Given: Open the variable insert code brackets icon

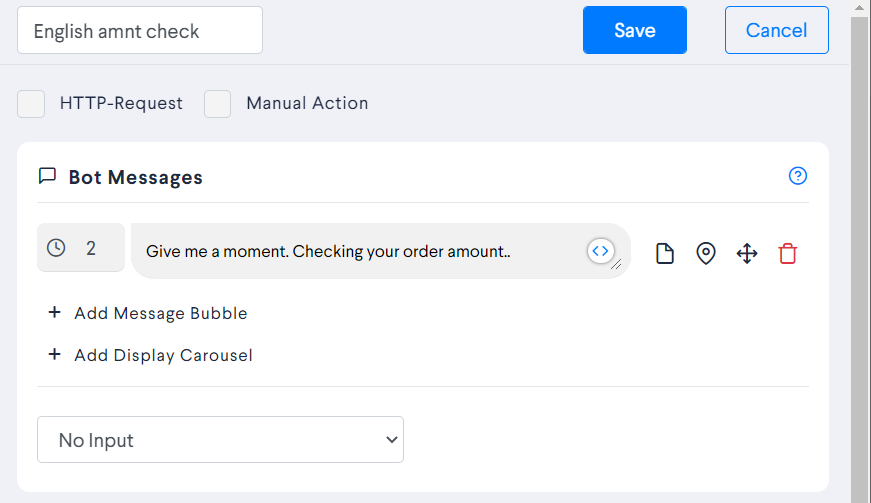Looking at the screenshot, I should pos(600,251).
